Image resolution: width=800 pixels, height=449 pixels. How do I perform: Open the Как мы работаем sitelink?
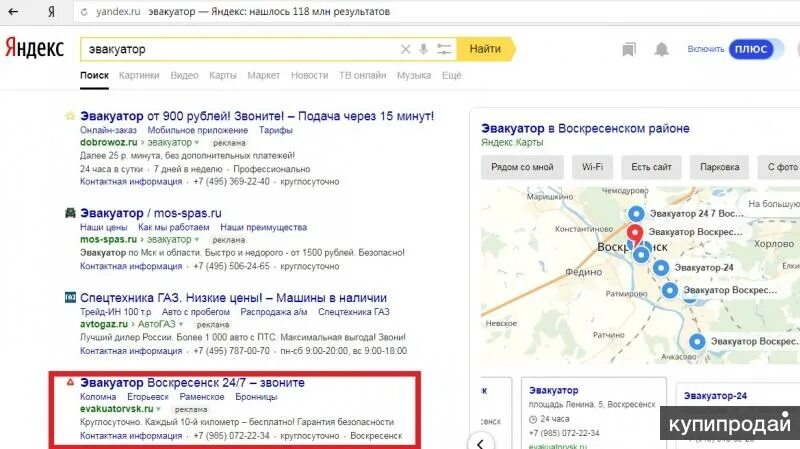173,227
